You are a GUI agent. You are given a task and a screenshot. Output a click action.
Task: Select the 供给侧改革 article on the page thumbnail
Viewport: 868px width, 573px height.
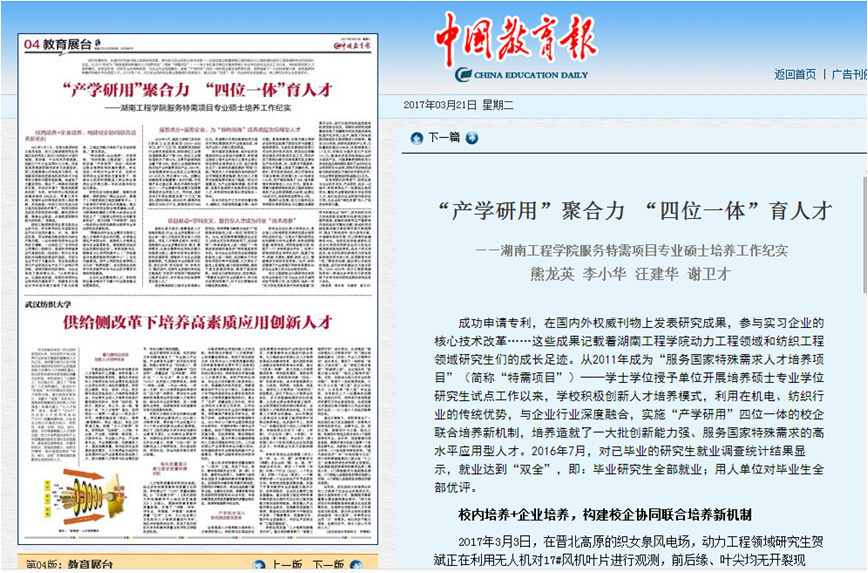click(x=196, y=323)
